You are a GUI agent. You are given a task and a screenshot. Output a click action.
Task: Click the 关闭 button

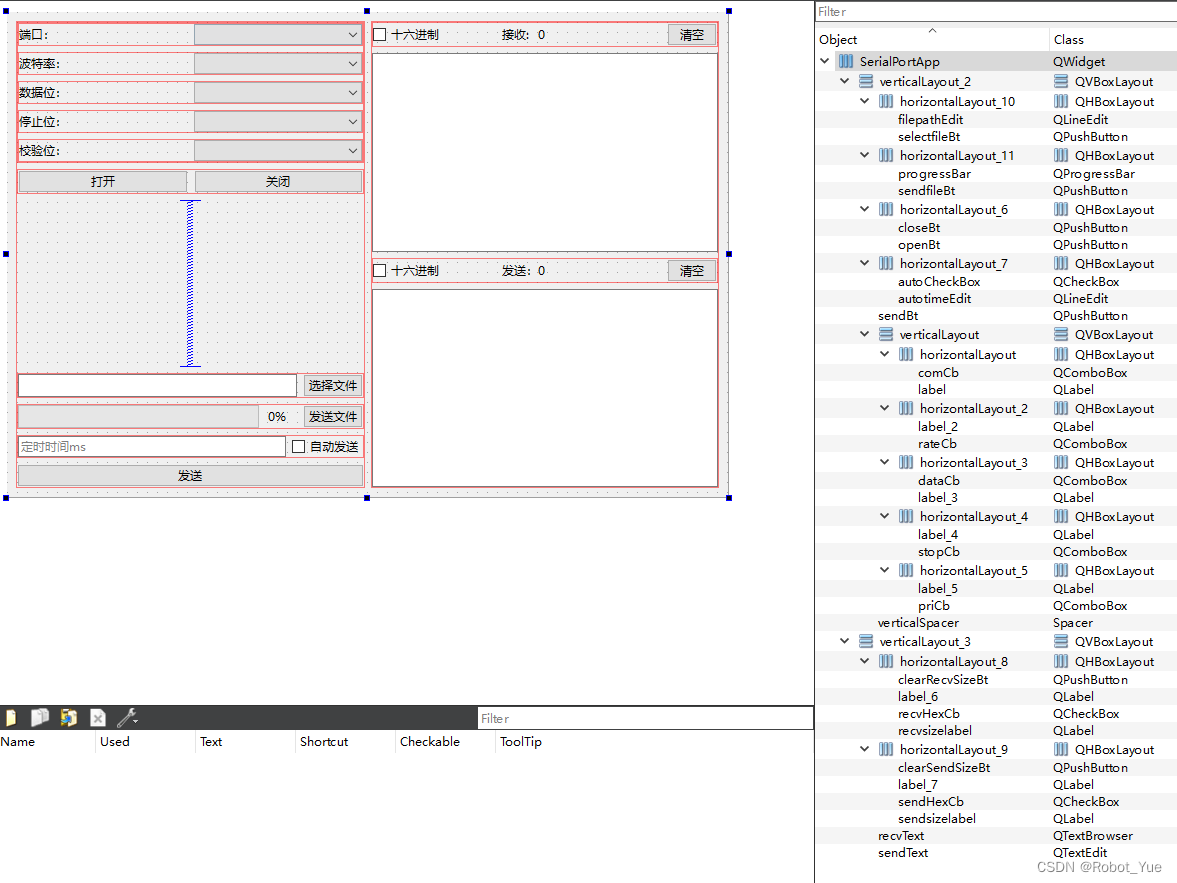coord(278,181)
